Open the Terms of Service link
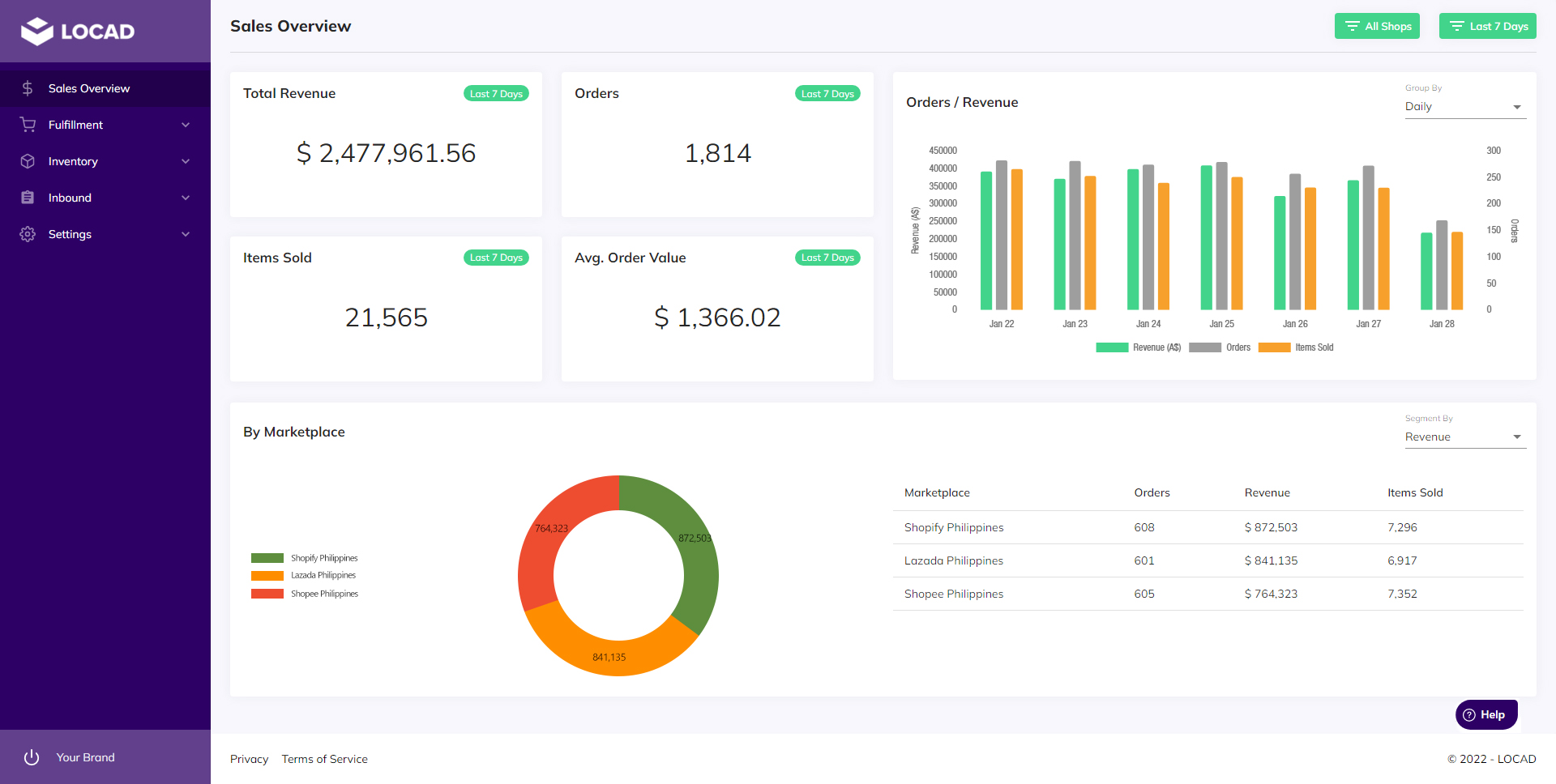This screenshot has height=784, width=1556. click(324, 759)
